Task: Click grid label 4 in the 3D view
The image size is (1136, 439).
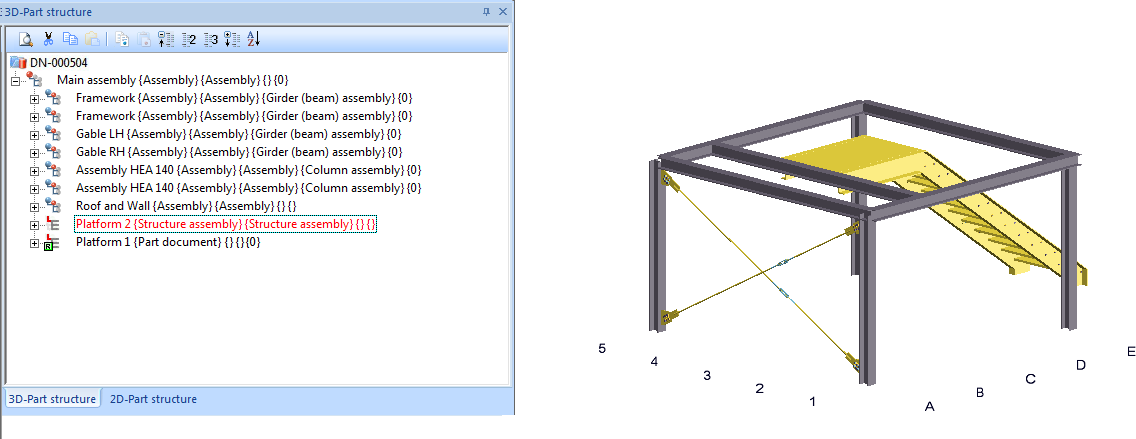Action: pos(654,361)
